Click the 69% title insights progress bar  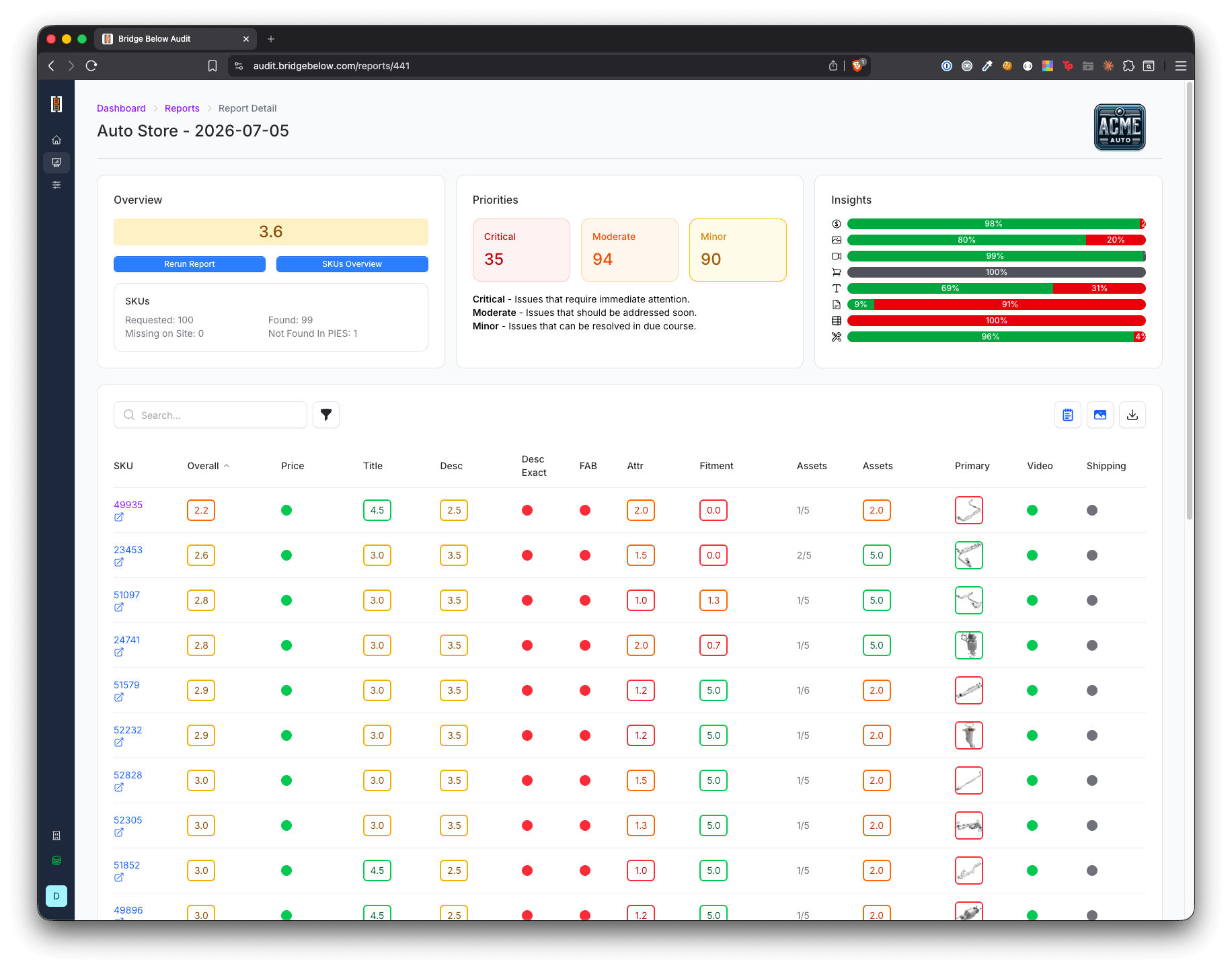pyautogui.click(x=997, y=288)
